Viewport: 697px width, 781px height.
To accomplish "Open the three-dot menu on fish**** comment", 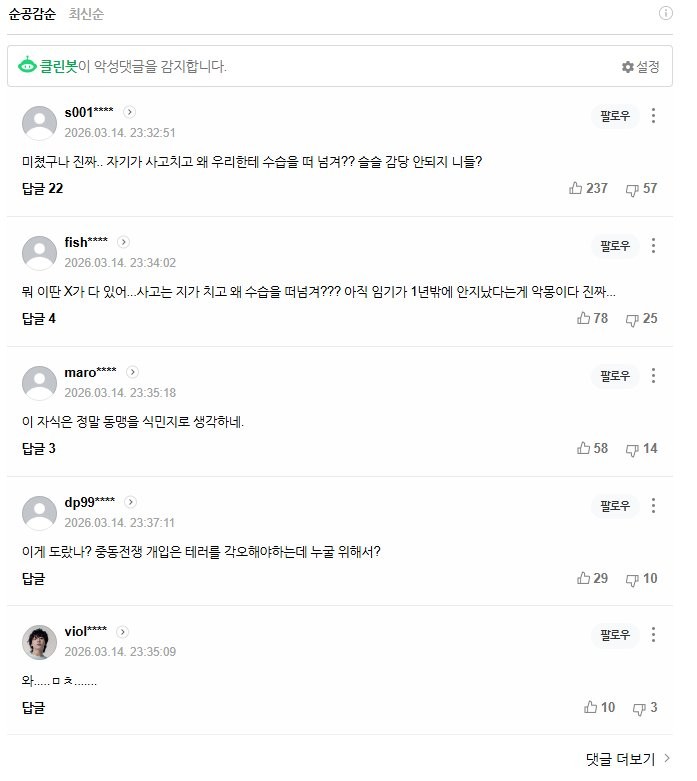I will [x=653, y=245].
